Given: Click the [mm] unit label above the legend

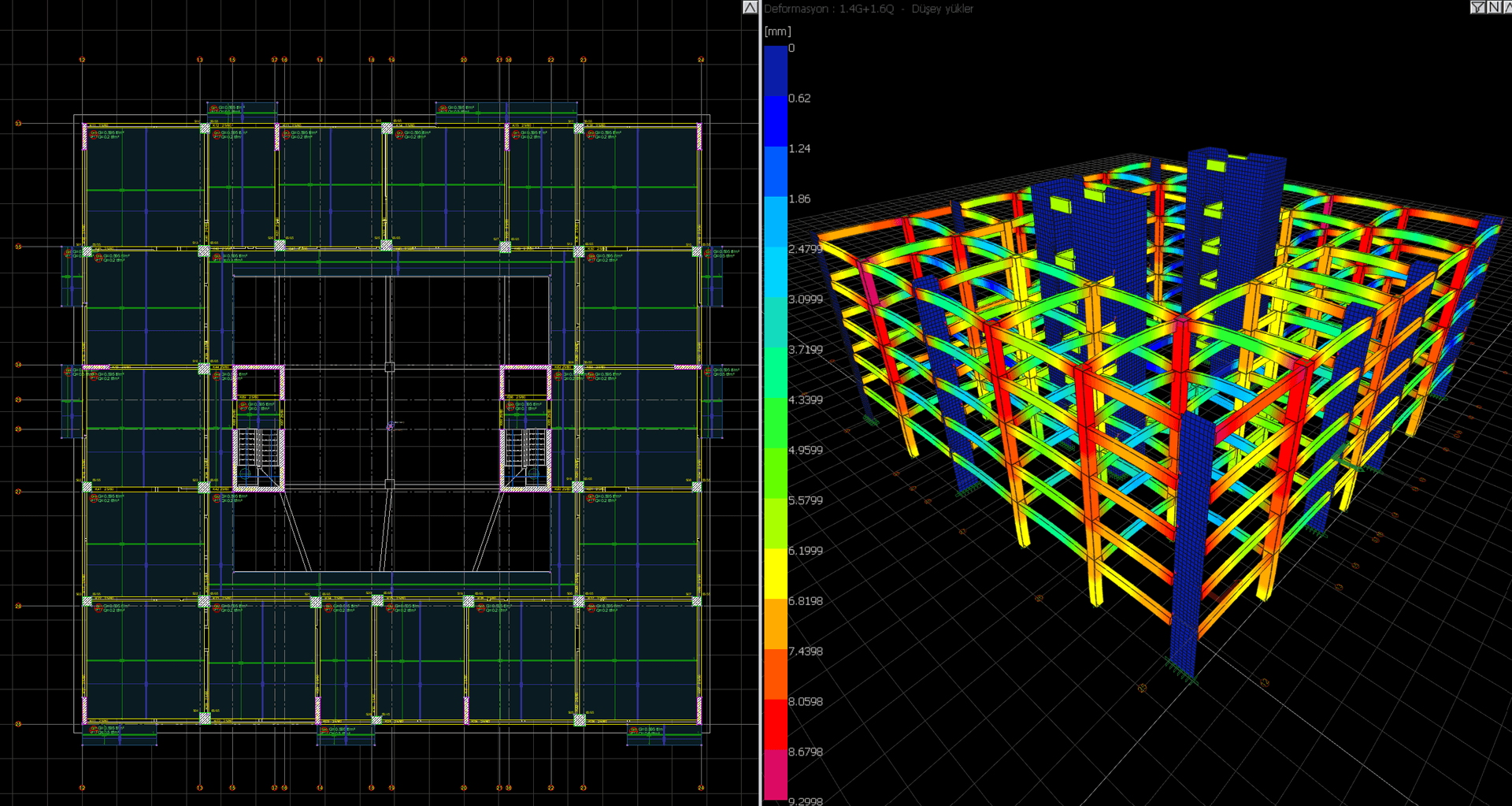Looking at the screenshot, I should [x=777, y=32].
